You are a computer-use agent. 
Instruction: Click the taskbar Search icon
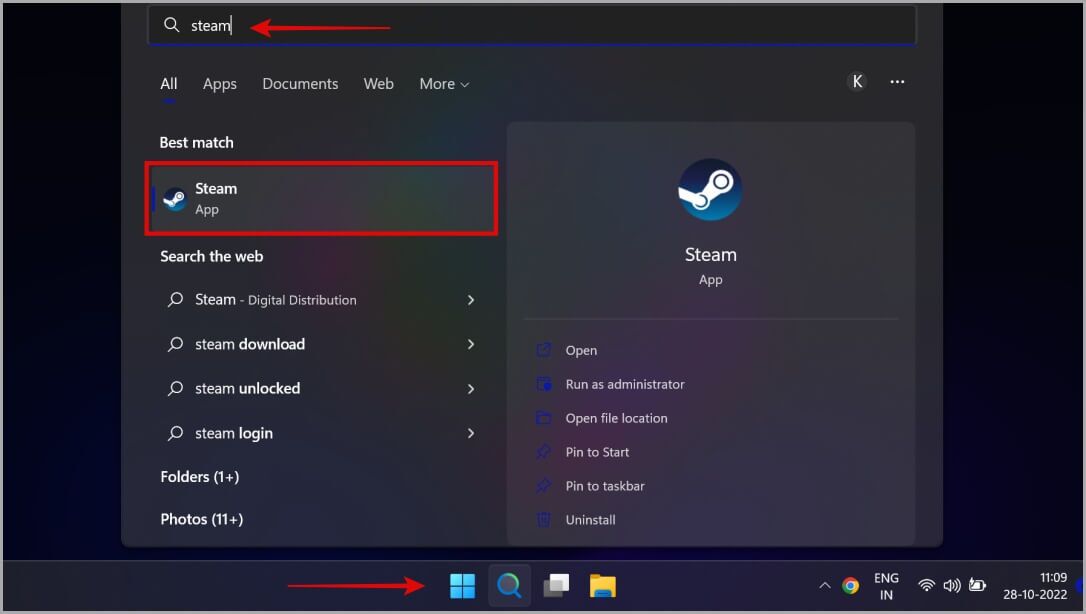tap(509, 586)
